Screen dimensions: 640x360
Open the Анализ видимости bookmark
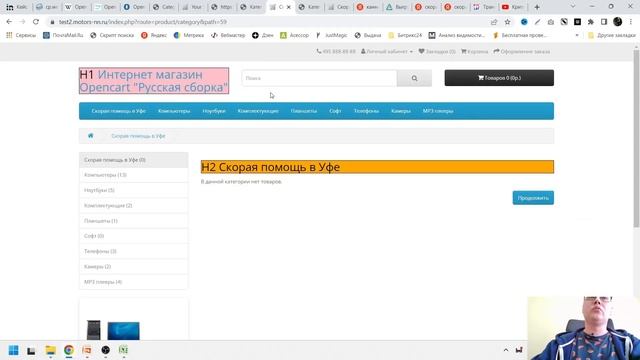pos(456,36)
